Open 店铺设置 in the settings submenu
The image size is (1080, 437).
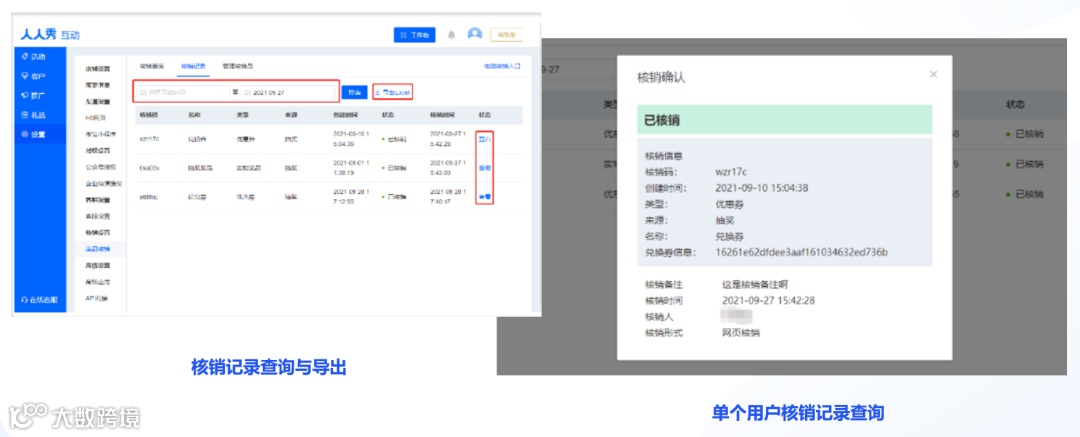coord(97,69)
